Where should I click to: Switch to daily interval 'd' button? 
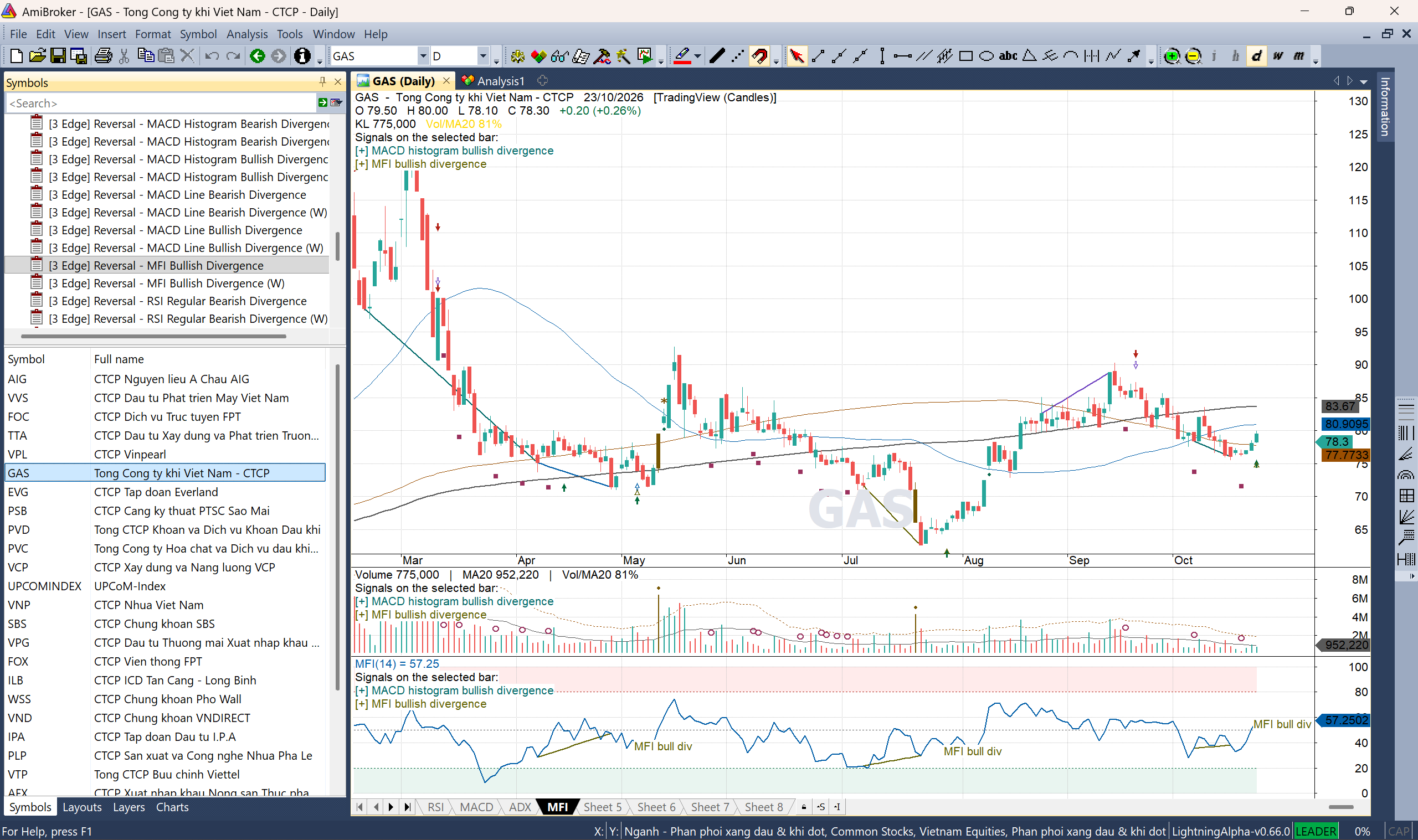pos(1256,56)
